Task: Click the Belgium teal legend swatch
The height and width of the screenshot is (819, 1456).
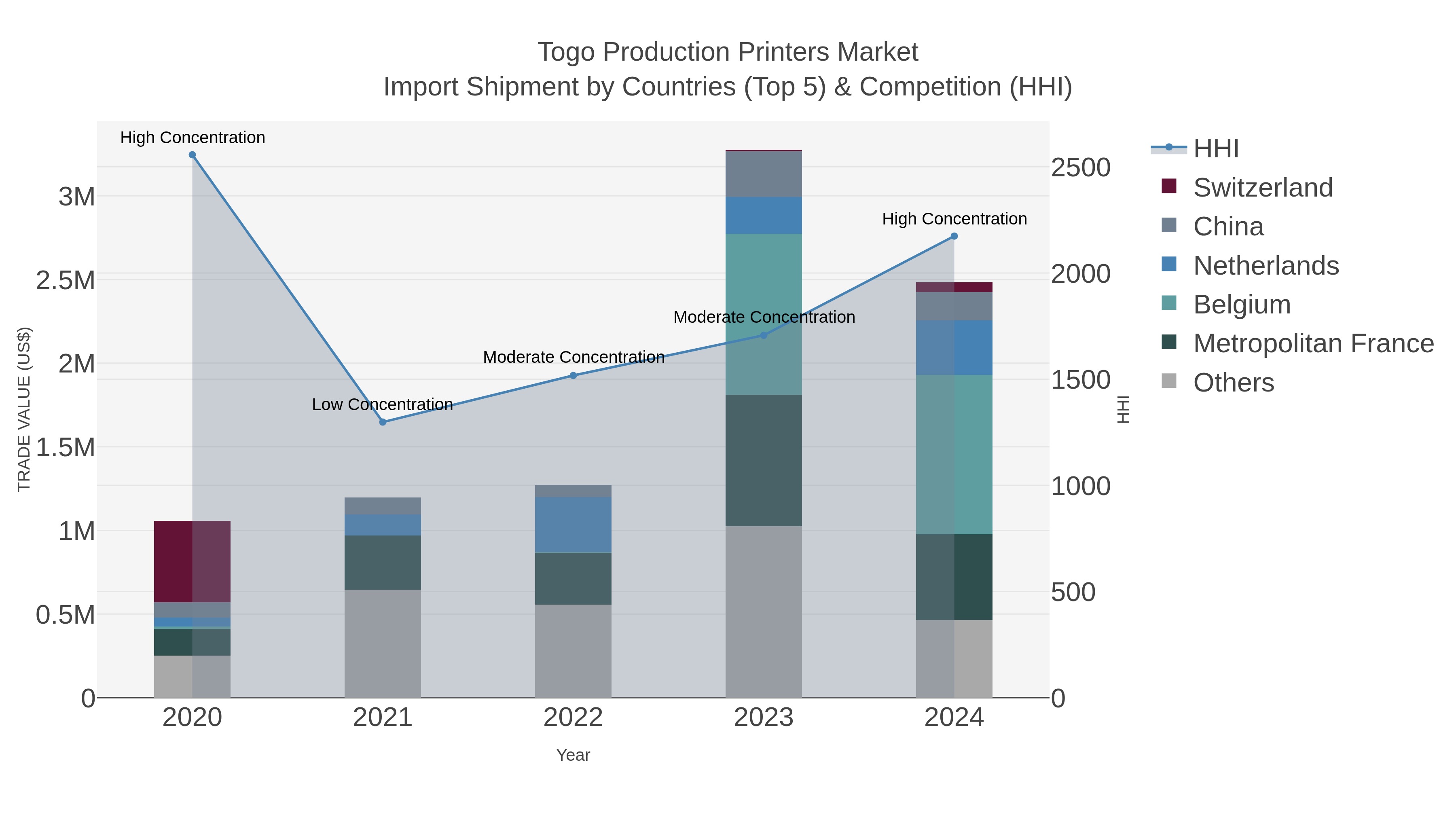Action: [x=1169, y=303]
